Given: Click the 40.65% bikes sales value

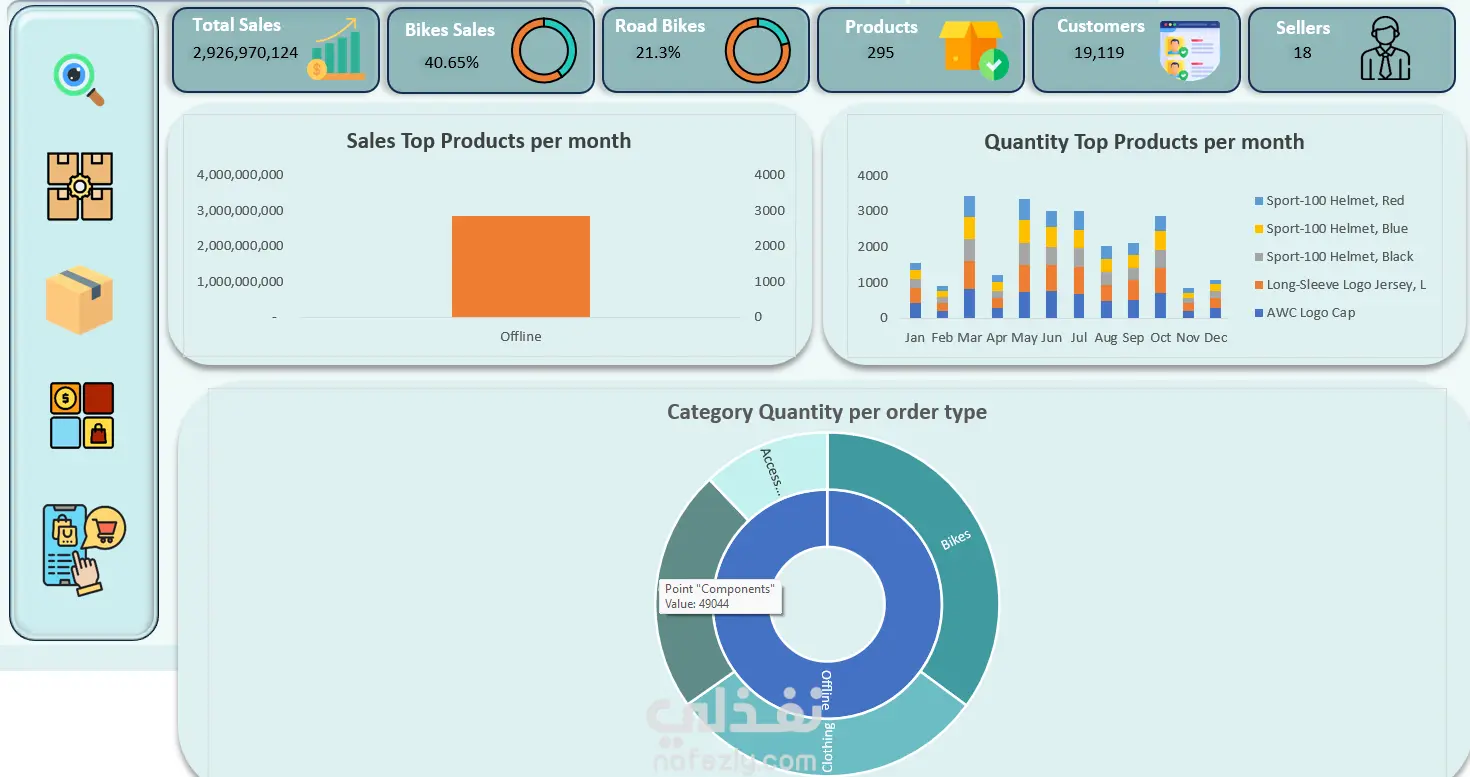Looking at the screenshot, I should coord(452,62).
